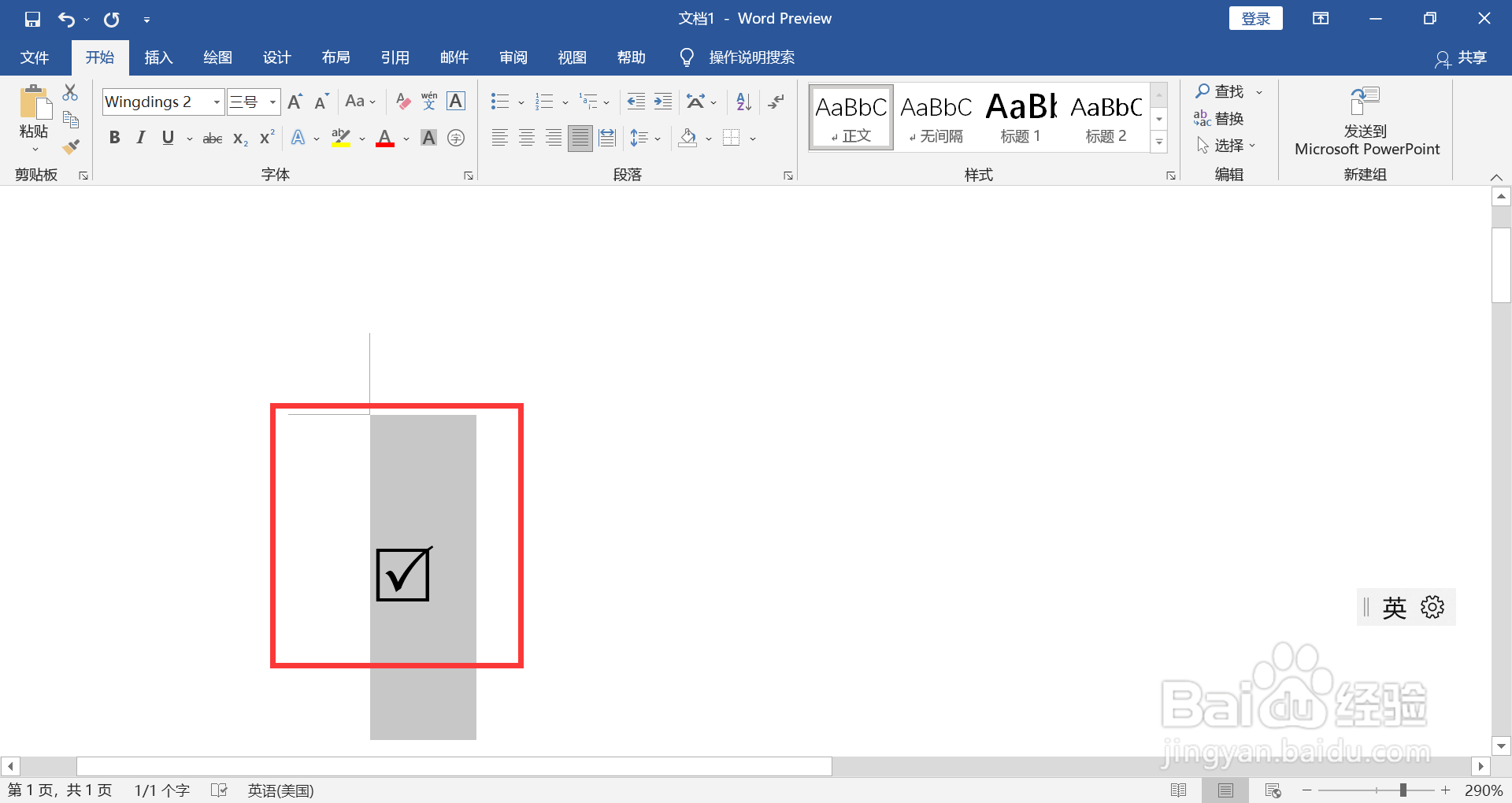Decrease paragraph indent
Viewport: 1512px width, 803px height.
coord(636,102)
